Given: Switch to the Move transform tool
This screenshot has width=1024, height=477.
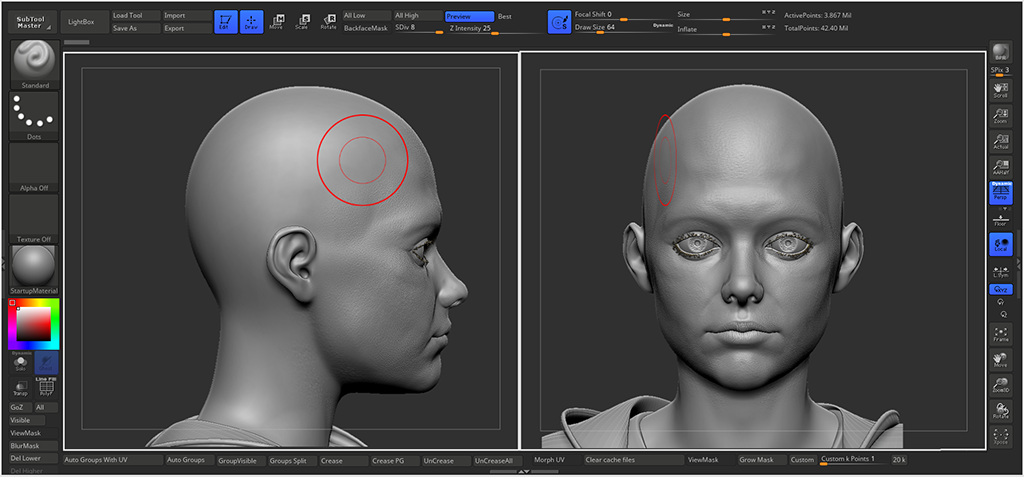Looking at the screenshot, I should (276, 21).
